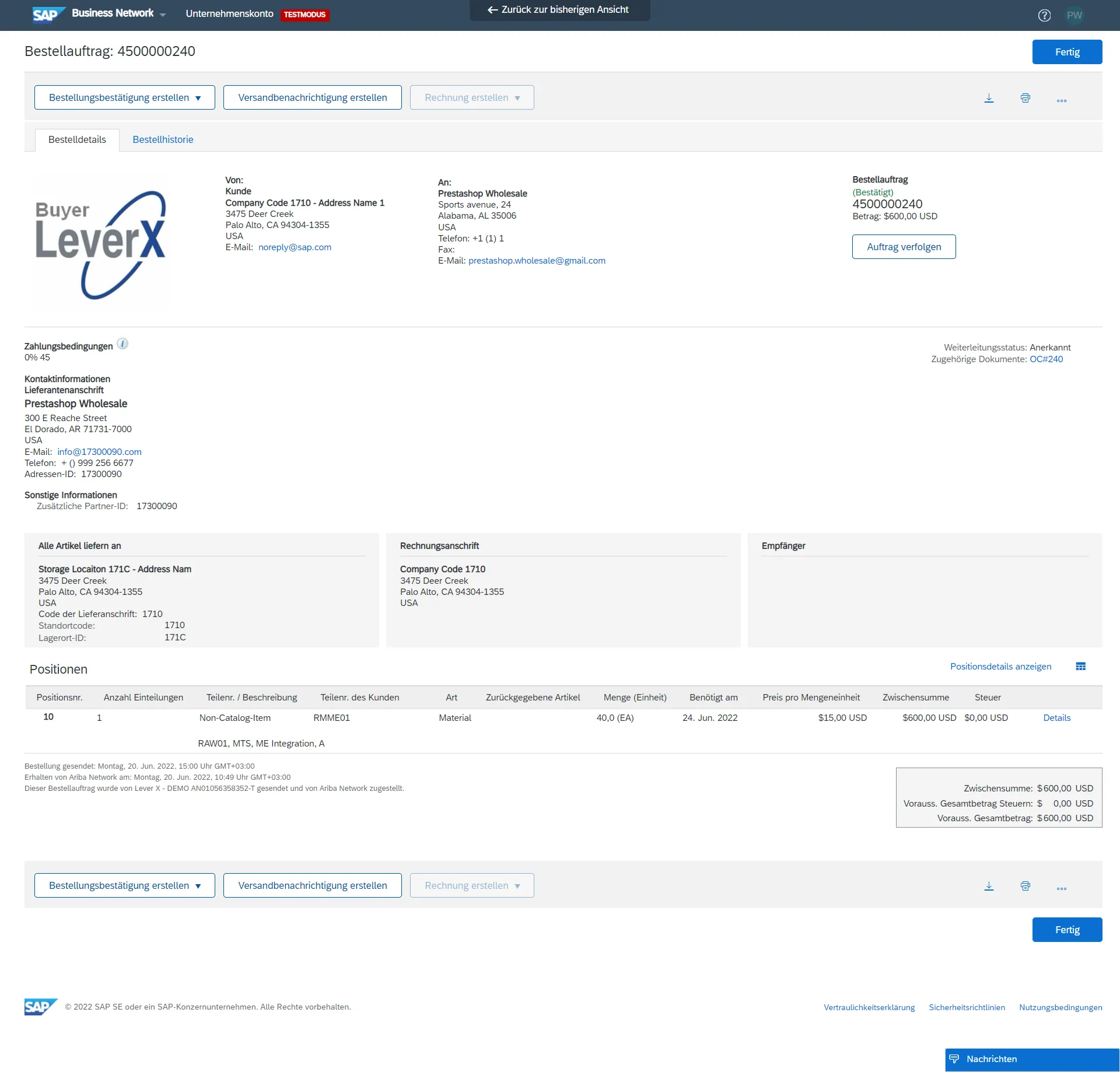Screen dimensions: 1120x1072
Task: Click the top download icon
Action: [989, 98]
